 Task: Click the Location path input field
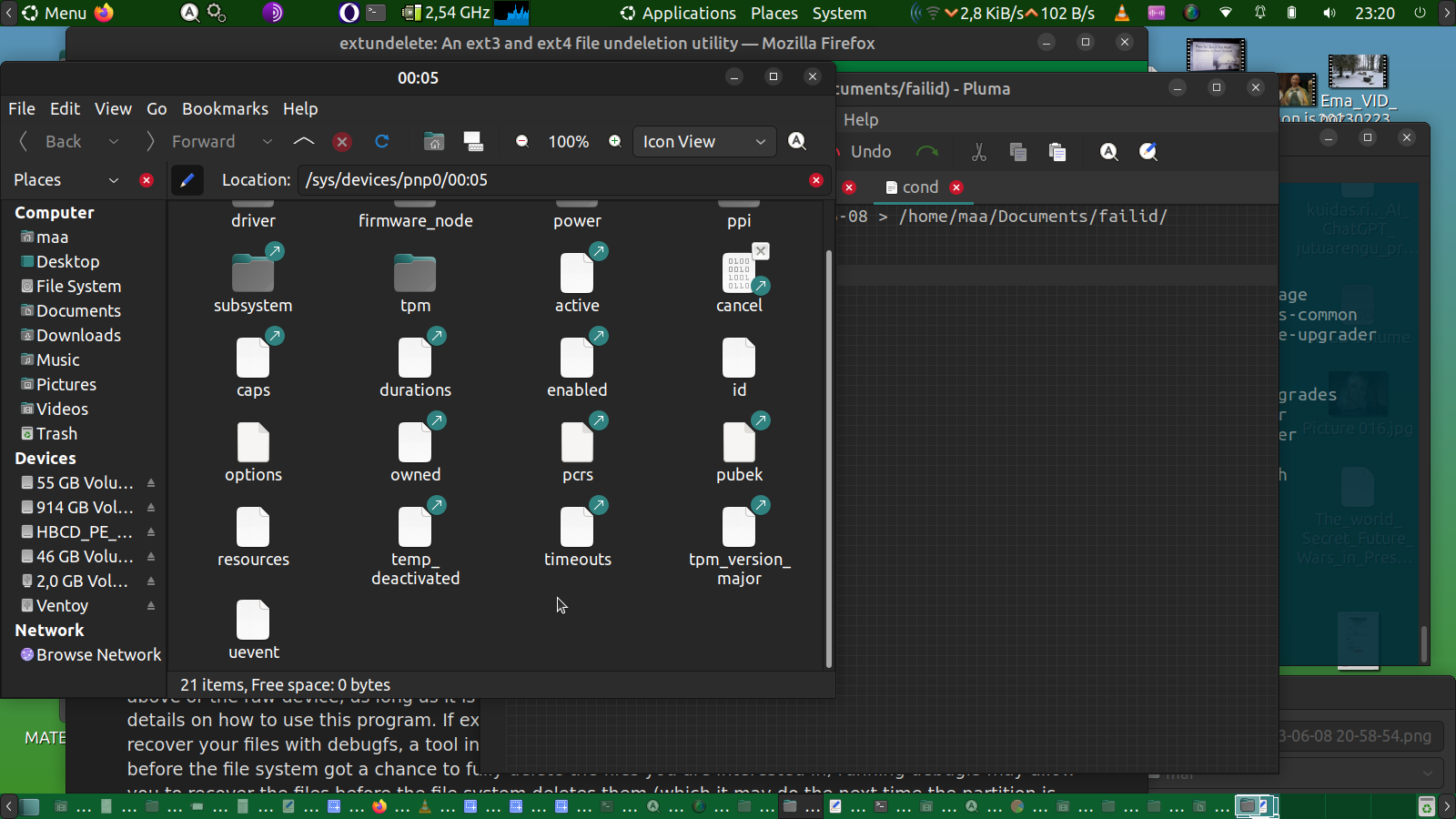point(551,180)
